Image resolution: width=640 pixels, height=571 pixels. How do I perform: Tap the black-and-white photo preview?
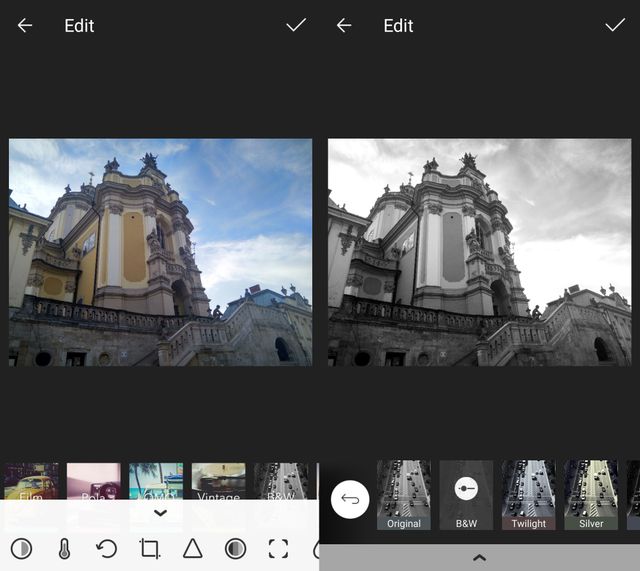(x=480, y=252)
